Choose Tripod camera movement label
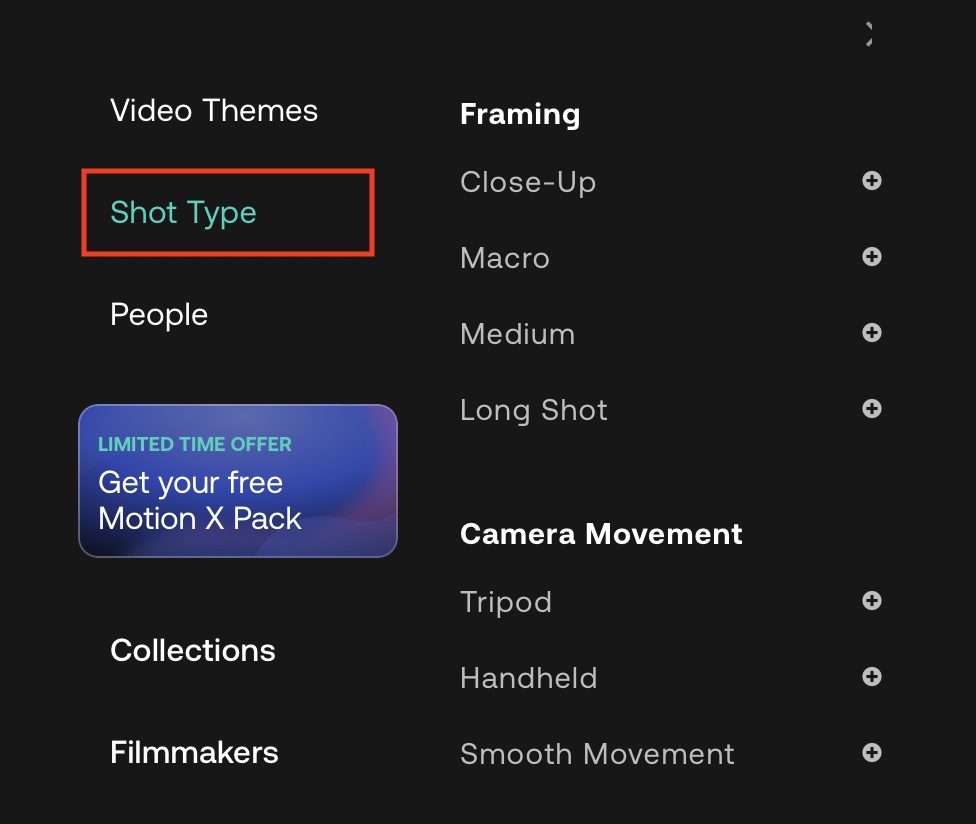 (x=506, y=602)
